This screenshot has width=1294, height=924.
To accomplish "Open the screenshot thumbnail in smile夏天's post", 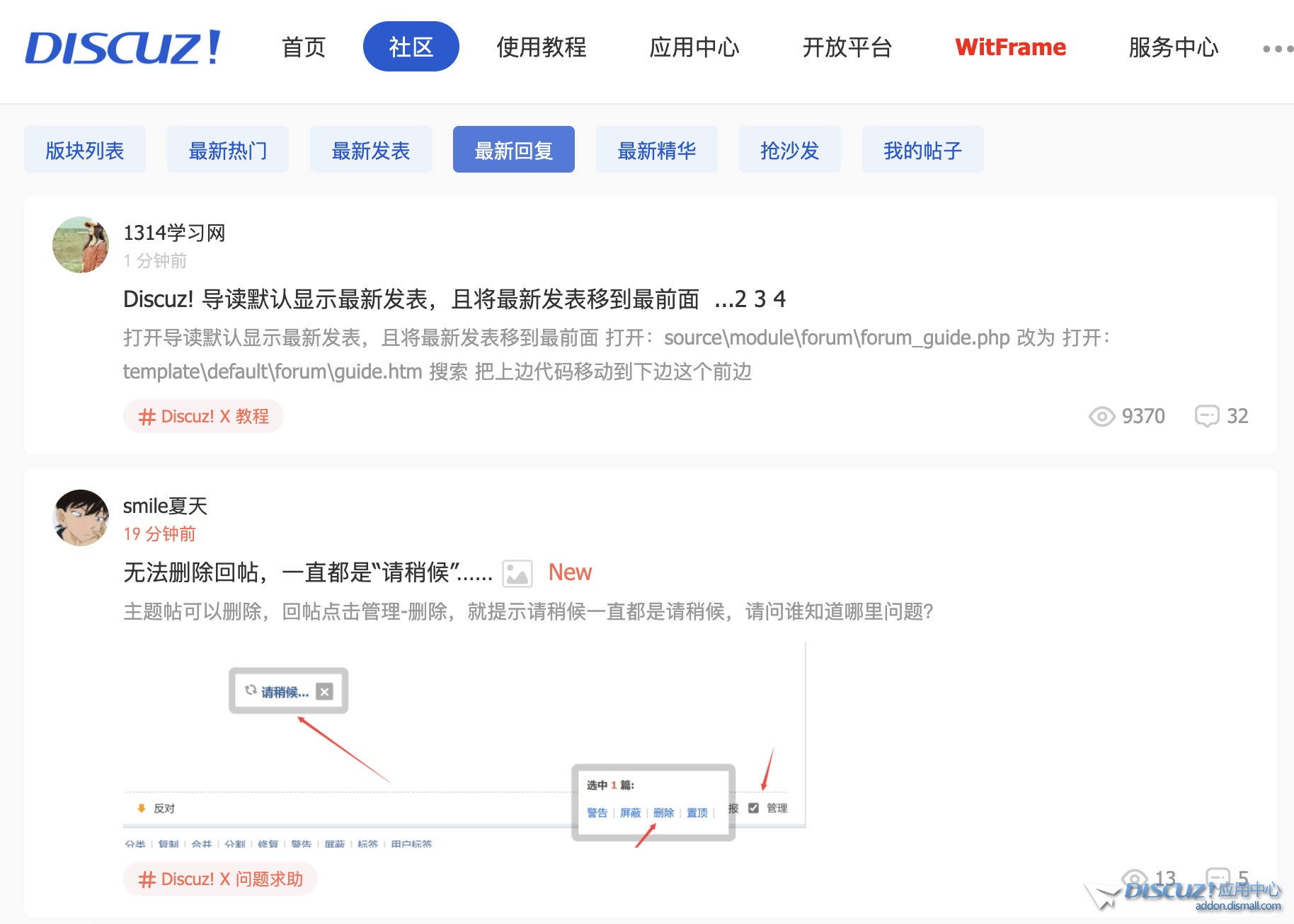I will point(464,744).
